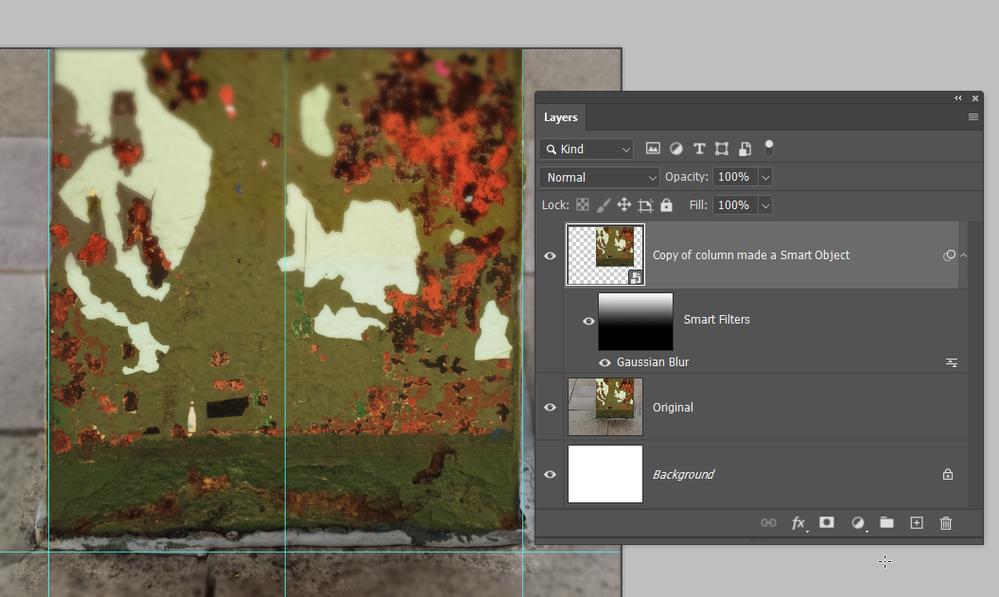The height and width of the screenshot is (597, 999).
Task: Open the Opacity slider dropdown arrow
Action: coord(765,177)
